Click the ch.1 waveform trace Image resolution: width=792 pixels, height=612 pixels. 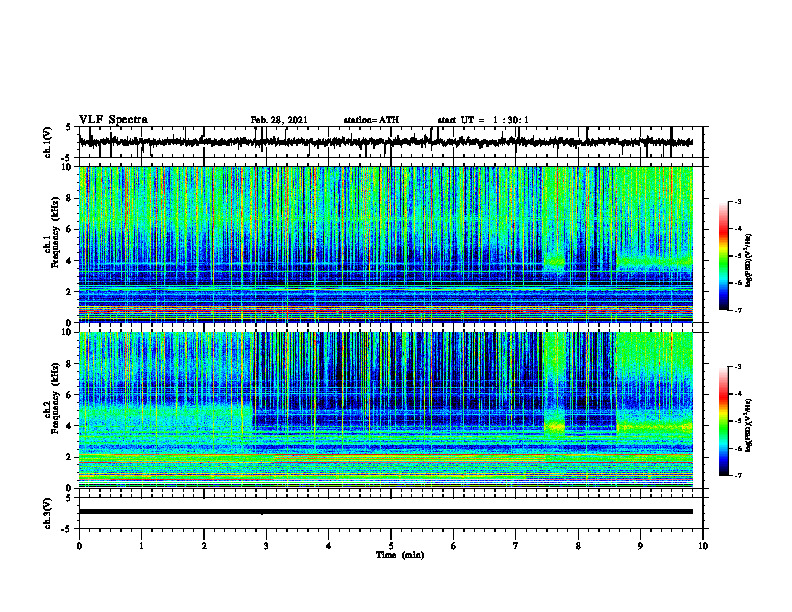[x=385, y=142]
